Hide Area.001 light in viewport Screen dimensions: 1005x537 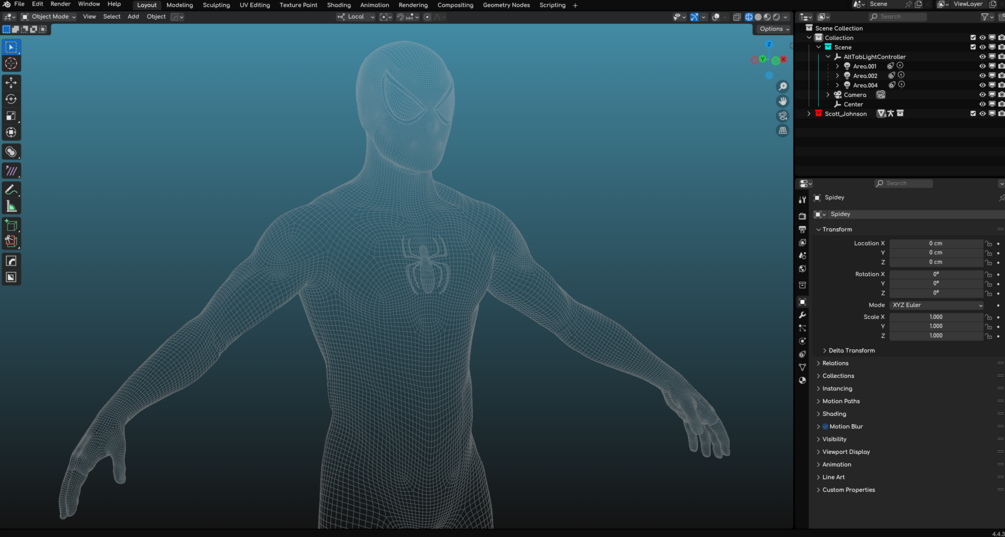coord(982,66)
